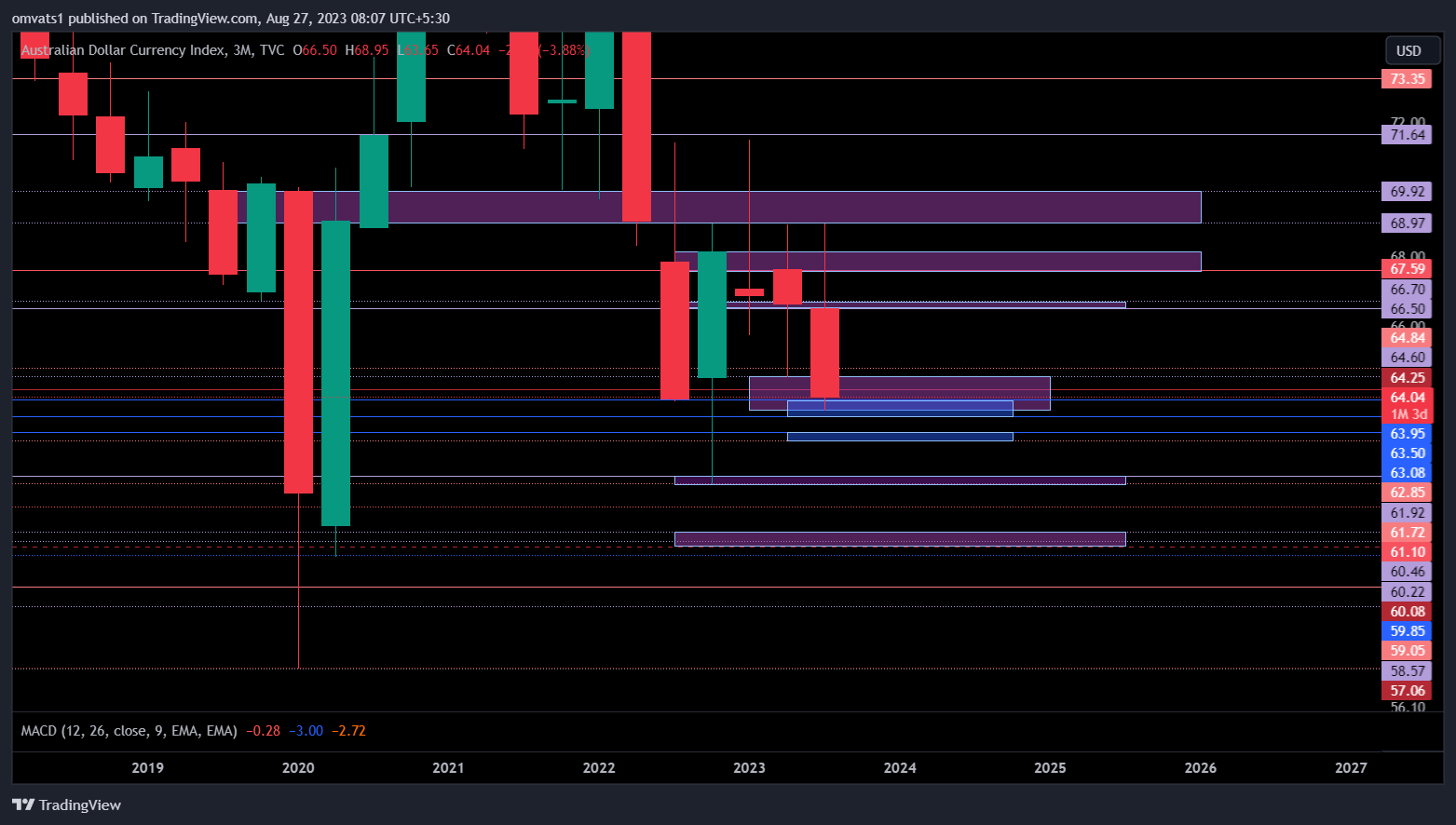The width and height of the screenshot is (1456, 825).
Task: Select the 71.64 price label
Action: pos(1407,135)
